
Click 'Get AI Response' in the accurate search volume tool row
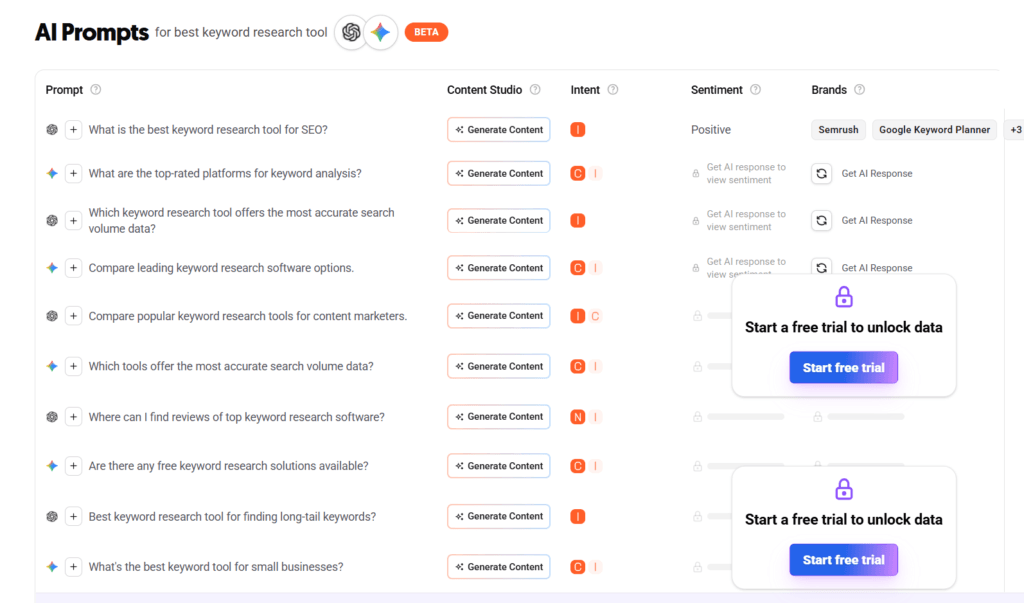[x=877, y=221]
